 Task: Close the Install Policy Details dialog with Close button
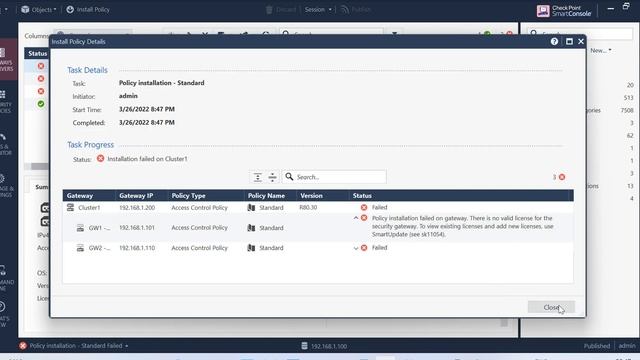point(551,307)
